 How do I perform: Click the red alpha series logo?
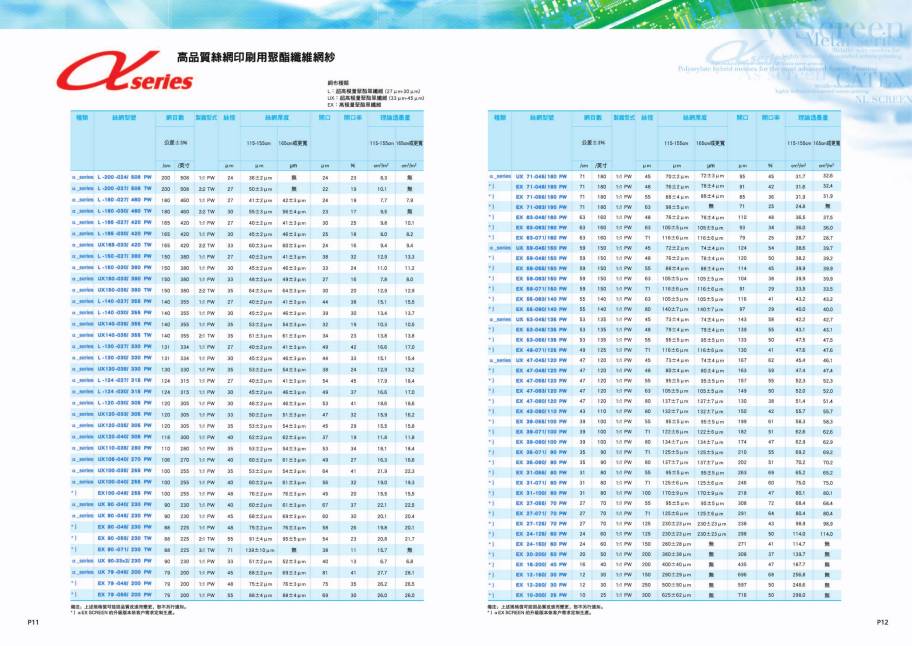pyautogui.click(x=124, y=72)
